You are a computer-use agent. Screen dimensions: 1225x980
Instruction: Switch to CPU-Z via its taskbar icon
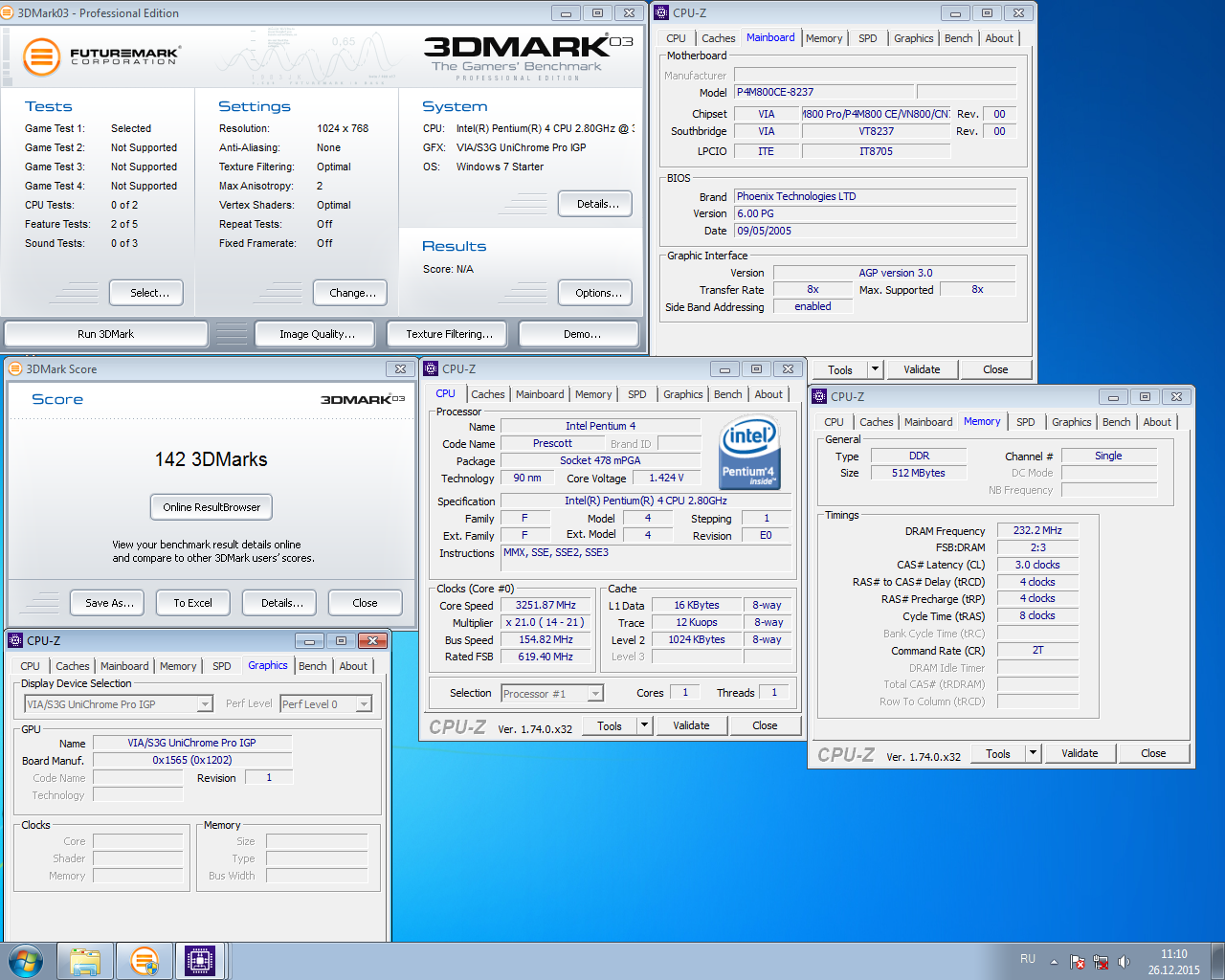click(200, 961)
